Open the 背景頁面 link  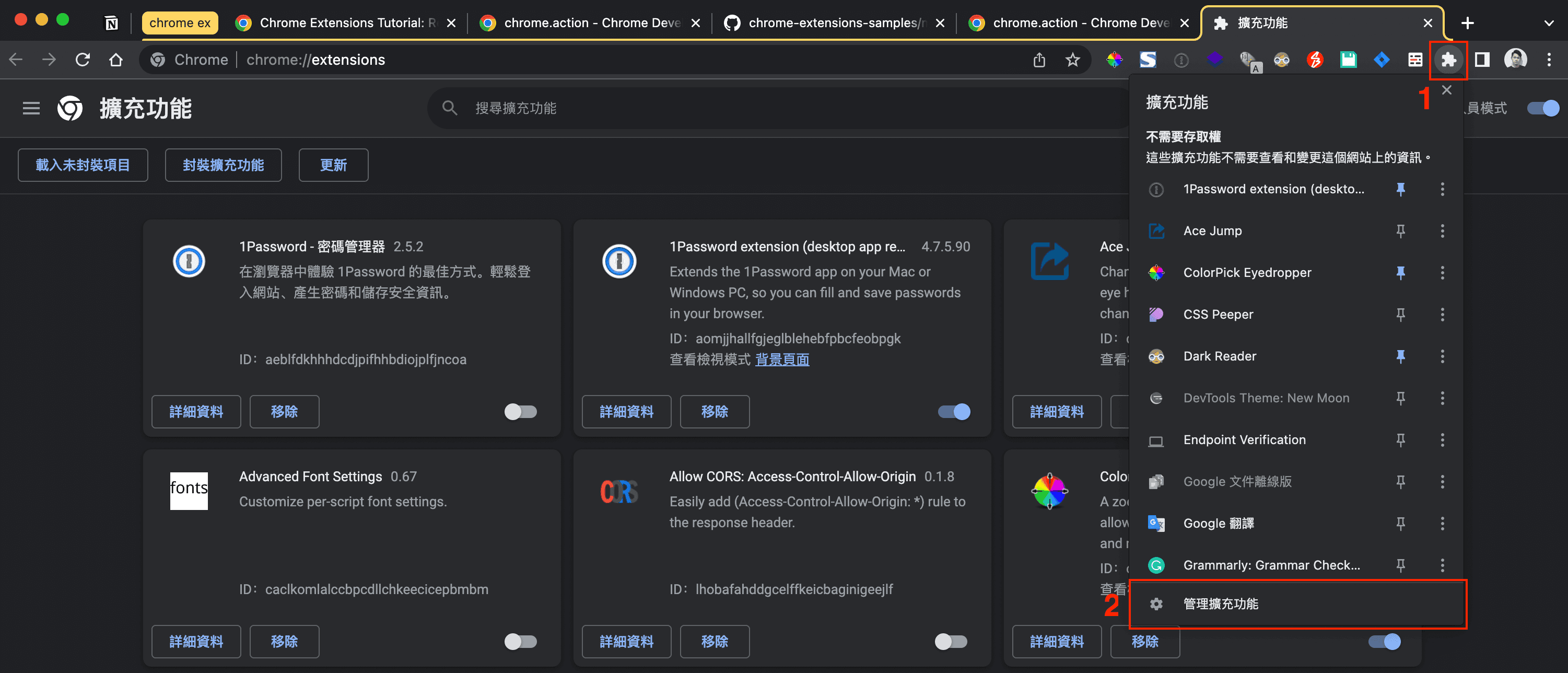pos(781,359)
